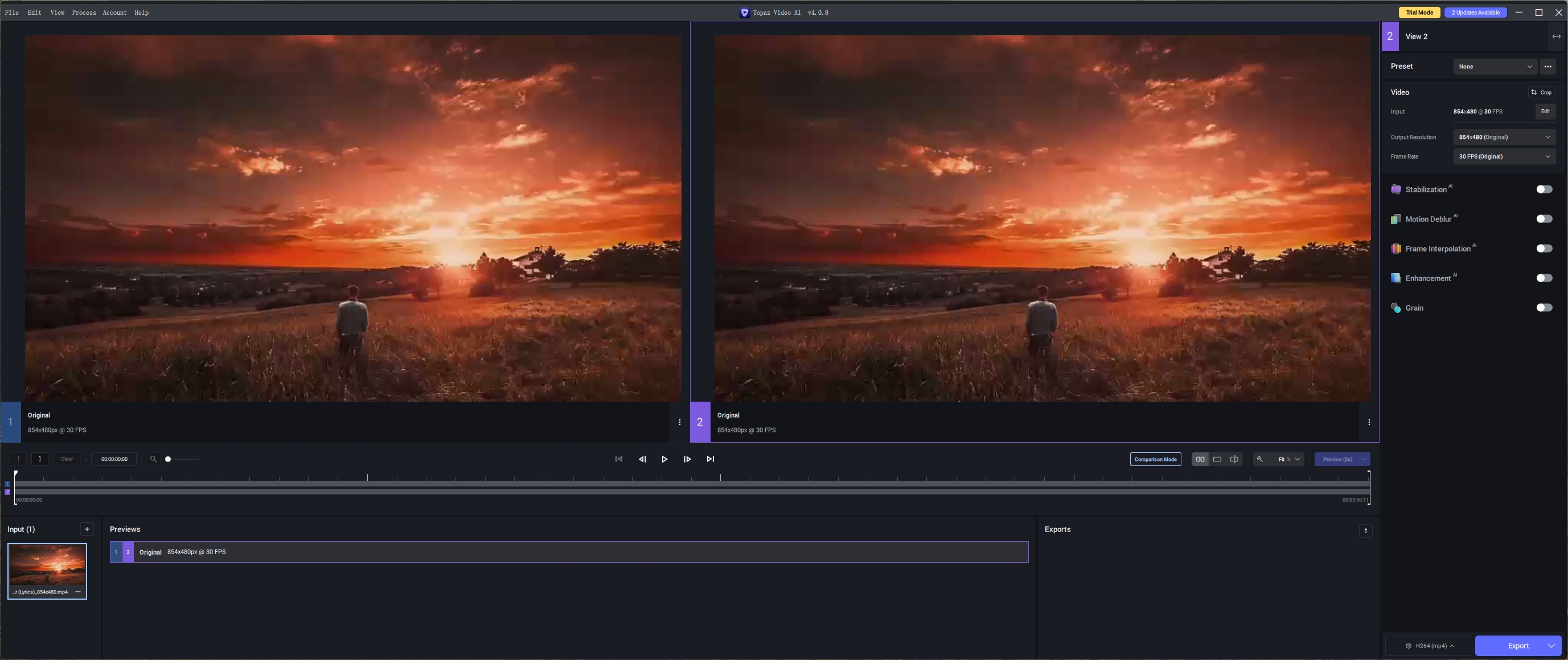Toggle the Stabilization feature on

(x=1543, y=189)
